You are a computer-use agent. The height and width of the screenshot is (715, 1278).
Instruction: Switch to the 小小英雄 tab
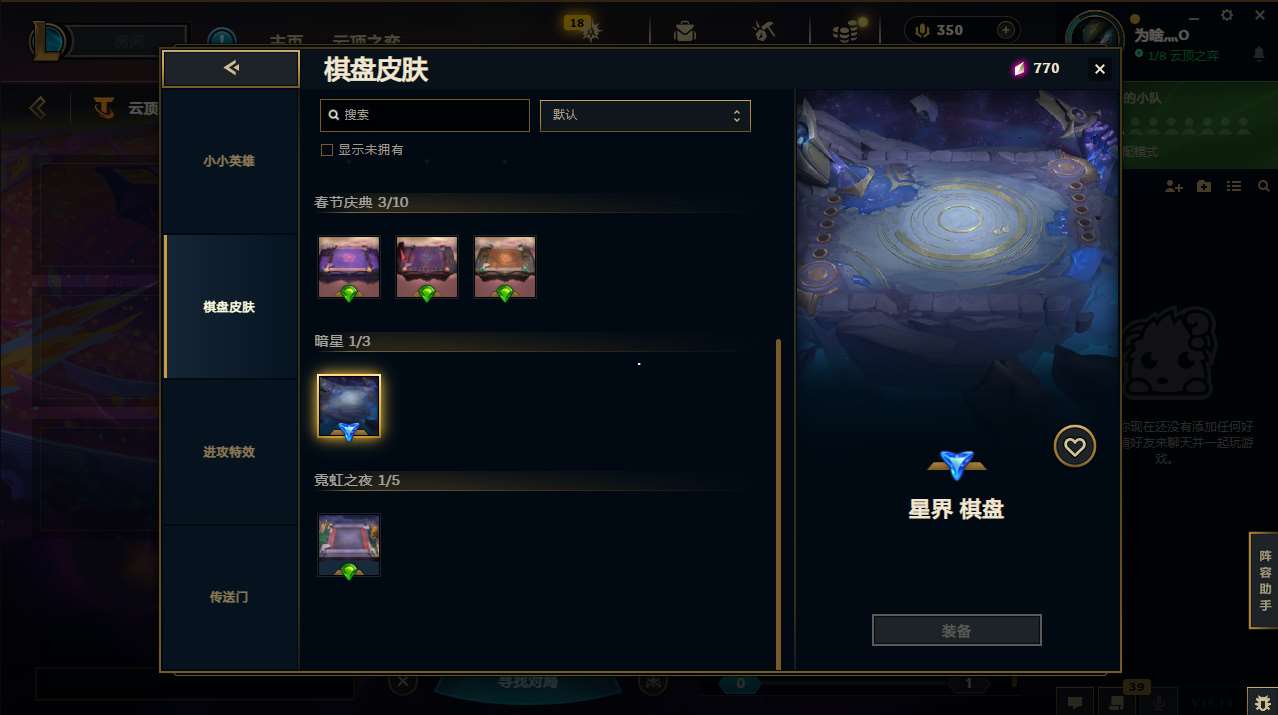click(x=229, y=161)
